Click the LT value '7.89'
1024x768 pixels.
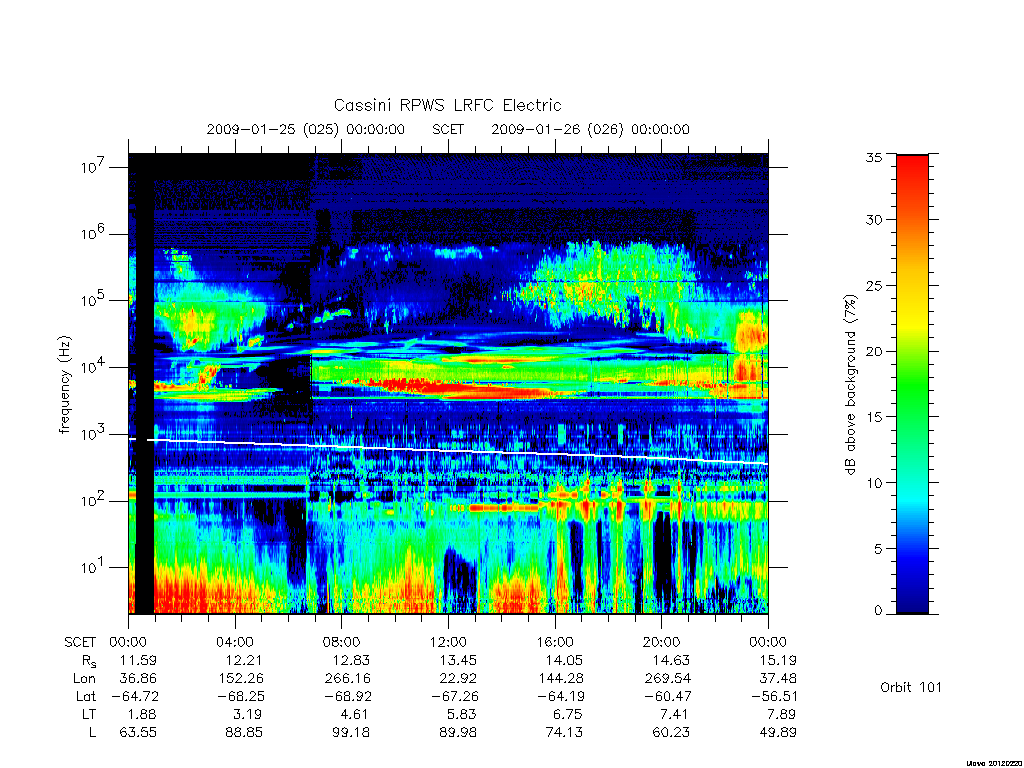(x=782, y=714)
